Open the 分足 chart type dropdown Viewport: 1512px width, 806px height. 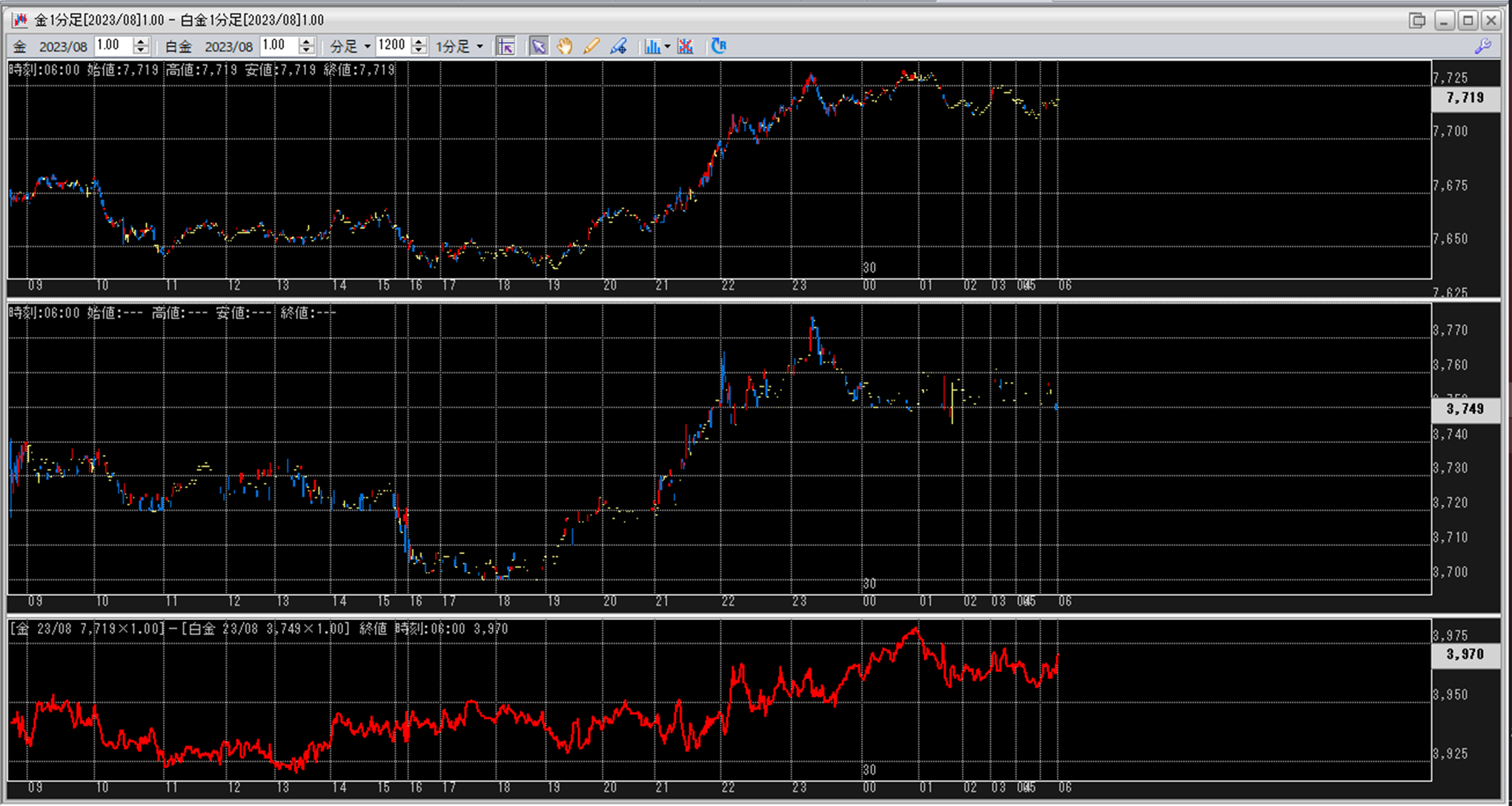[x=350, y=47]
